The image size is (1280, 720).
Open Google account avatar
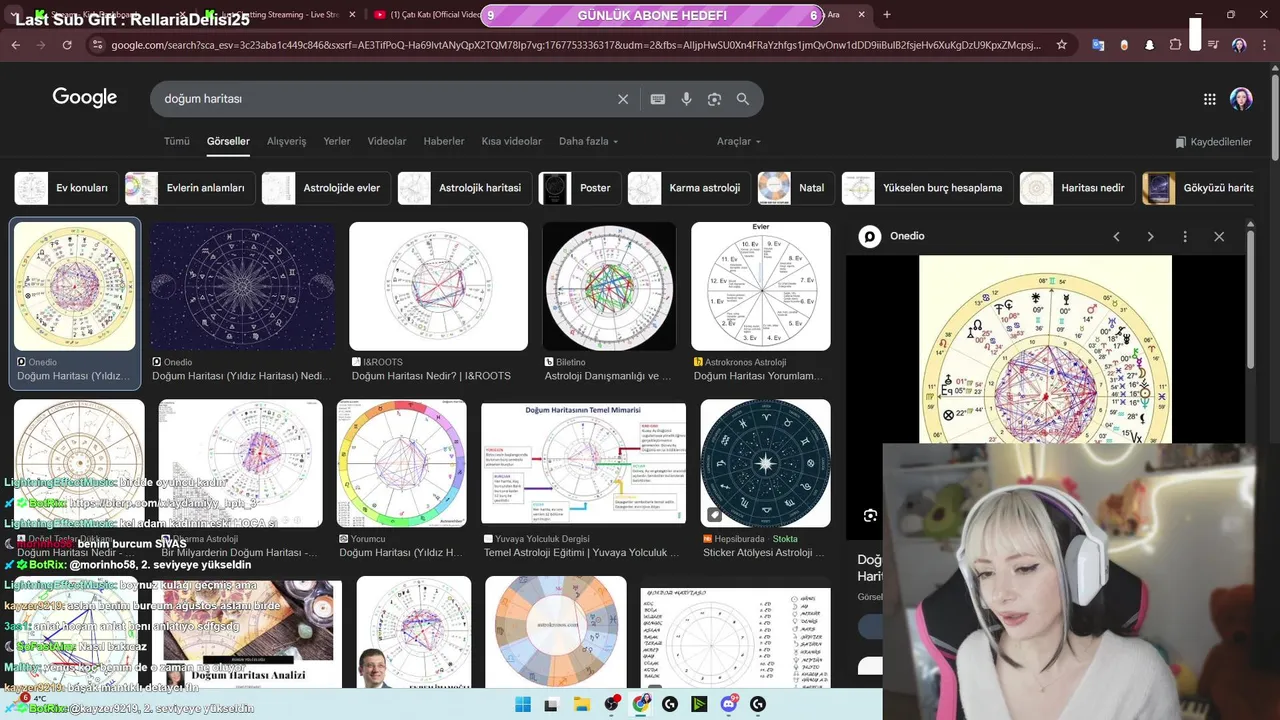tap(1241, 99)
